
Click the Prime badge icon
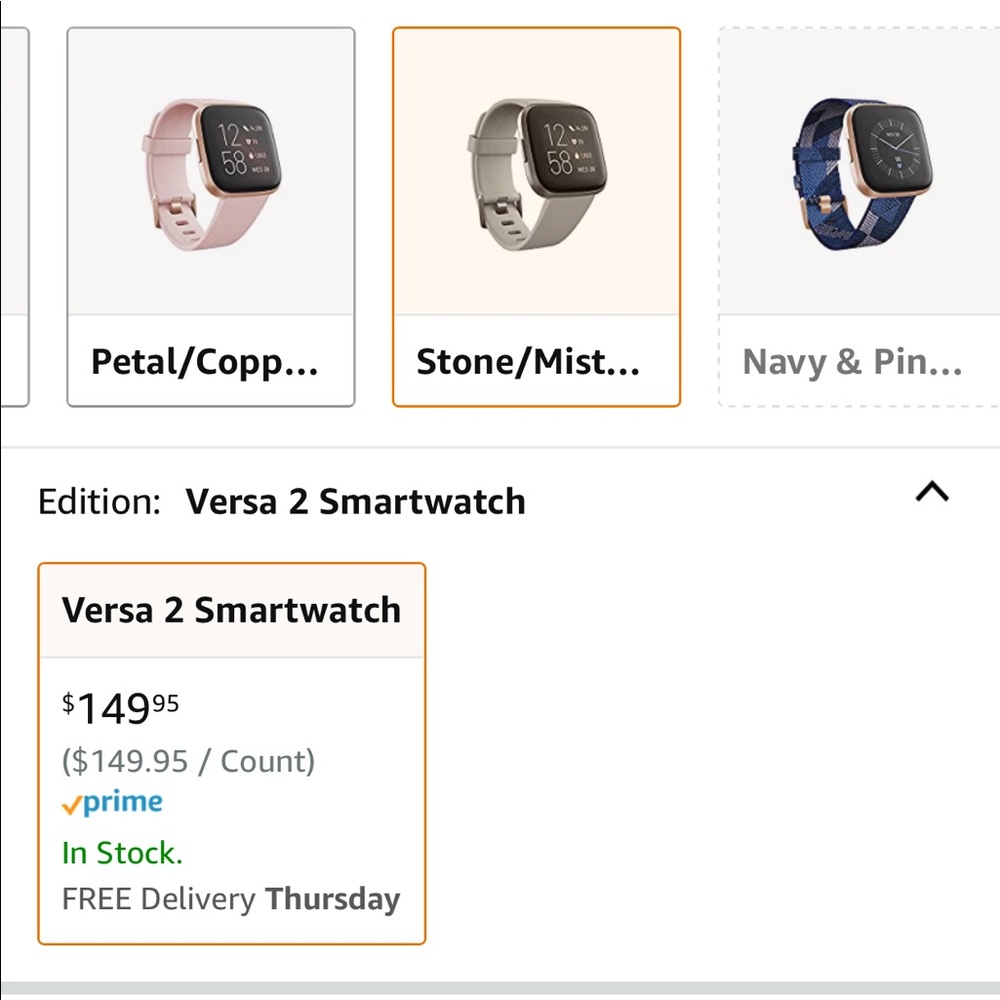[x=112, y=801]
